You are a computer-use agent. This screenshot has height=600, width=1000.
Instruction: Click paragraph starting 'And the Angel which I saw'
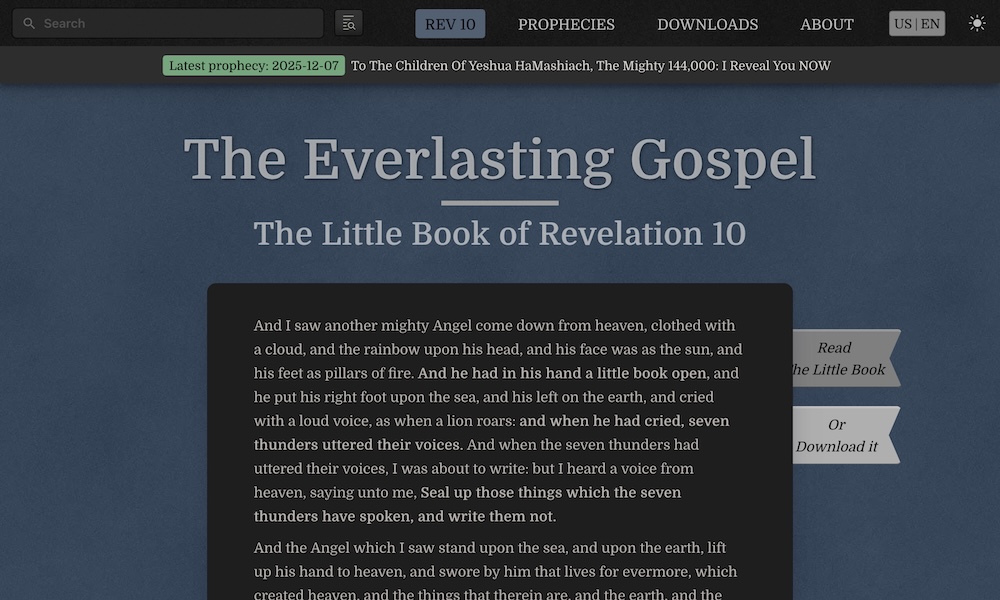click(x=495, y=570)
